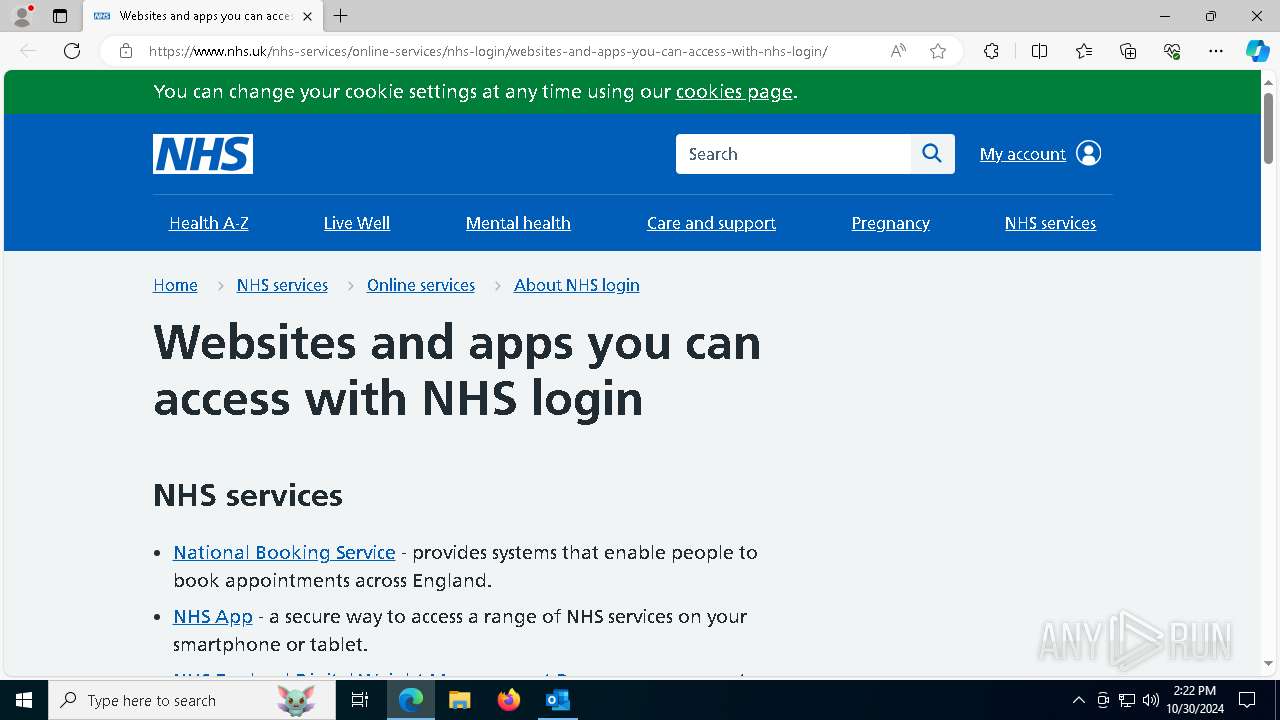Screen dimensions: 1280x720
Task: Click Microsoft Edge taskbar icon
Action: tap(411, 700)
